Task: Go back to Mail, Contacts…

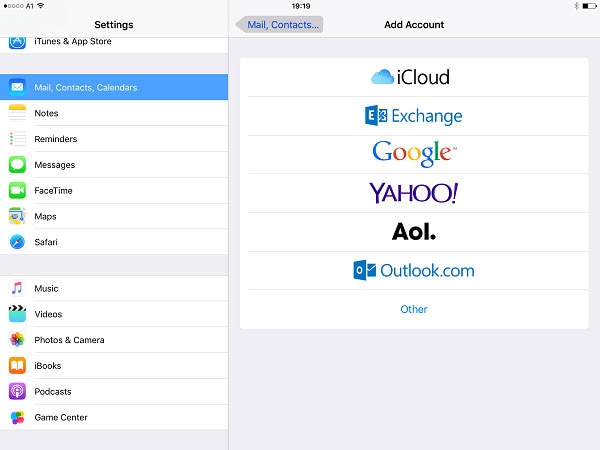Action: 279,24
